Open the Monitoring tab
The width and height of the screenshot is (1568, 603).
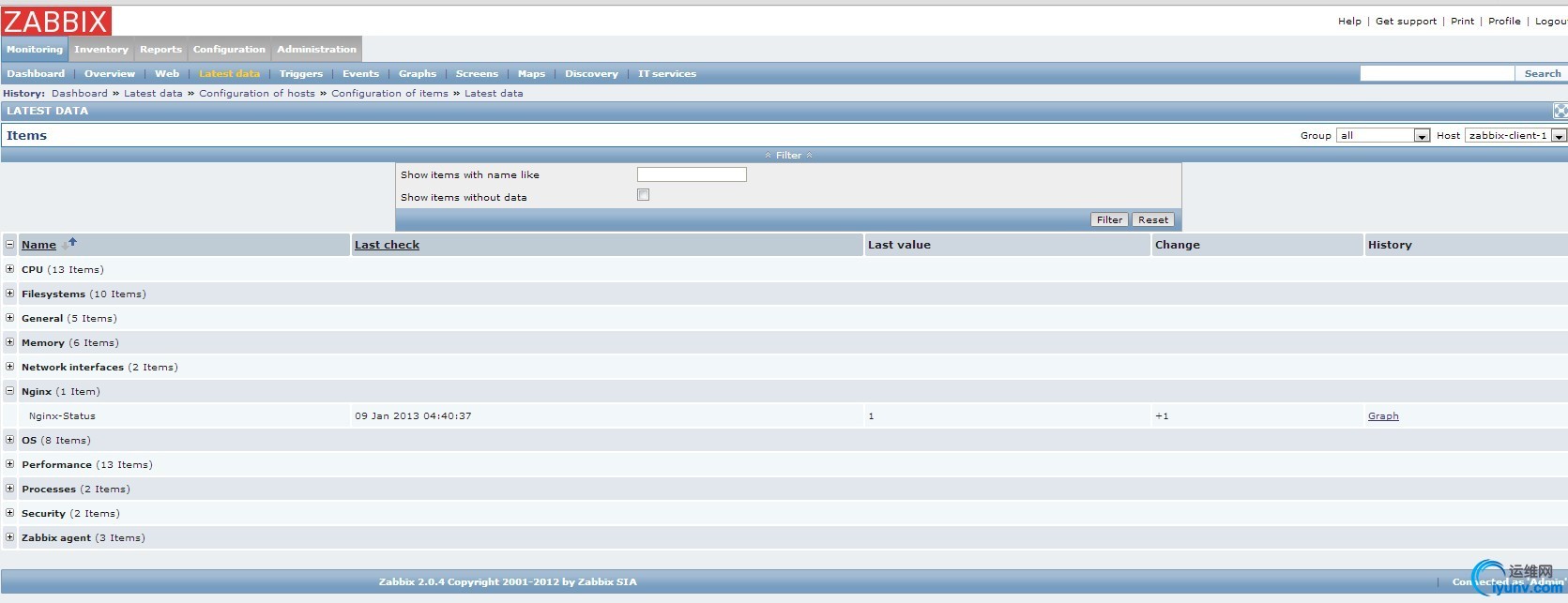pyautogui.click(x=34, y=50)
